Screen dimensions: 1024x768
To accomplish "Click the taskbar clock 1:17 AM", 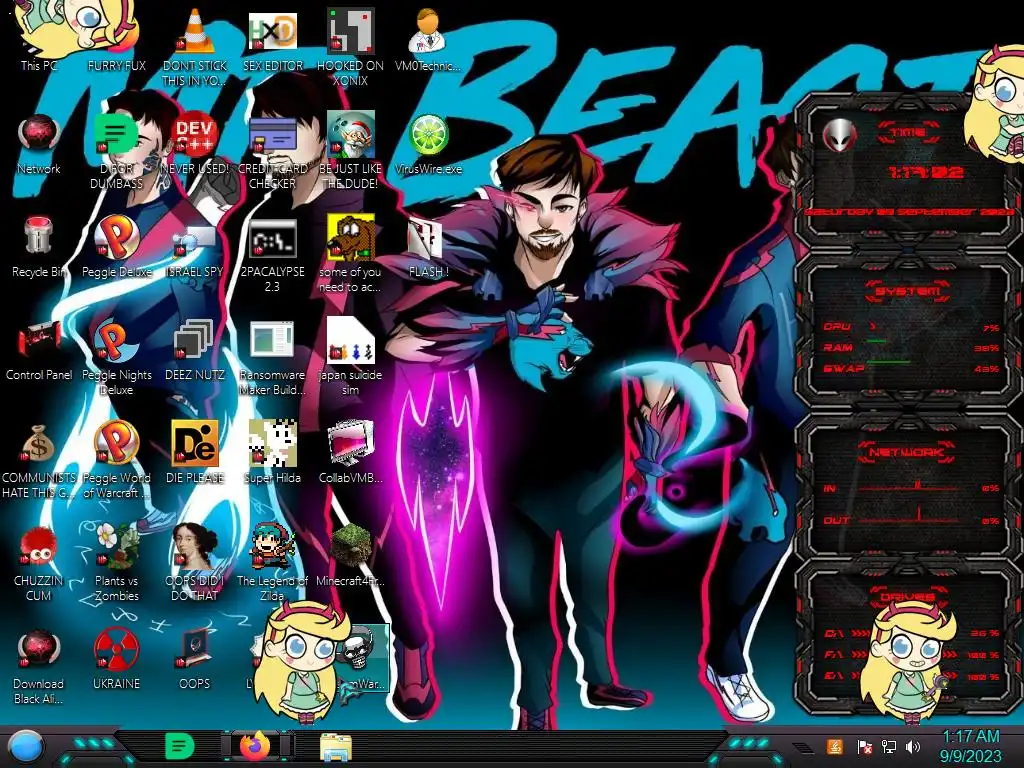I will 970,746.
